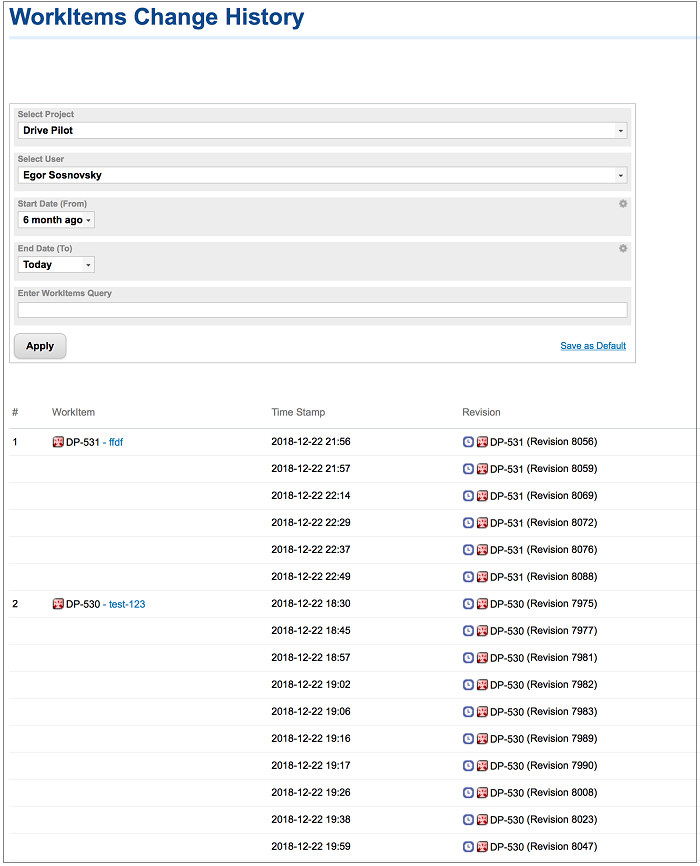The width and height of the screenshot is (700, 866).
Task: Click the Save as Default link
Action: tap(592, 346)
